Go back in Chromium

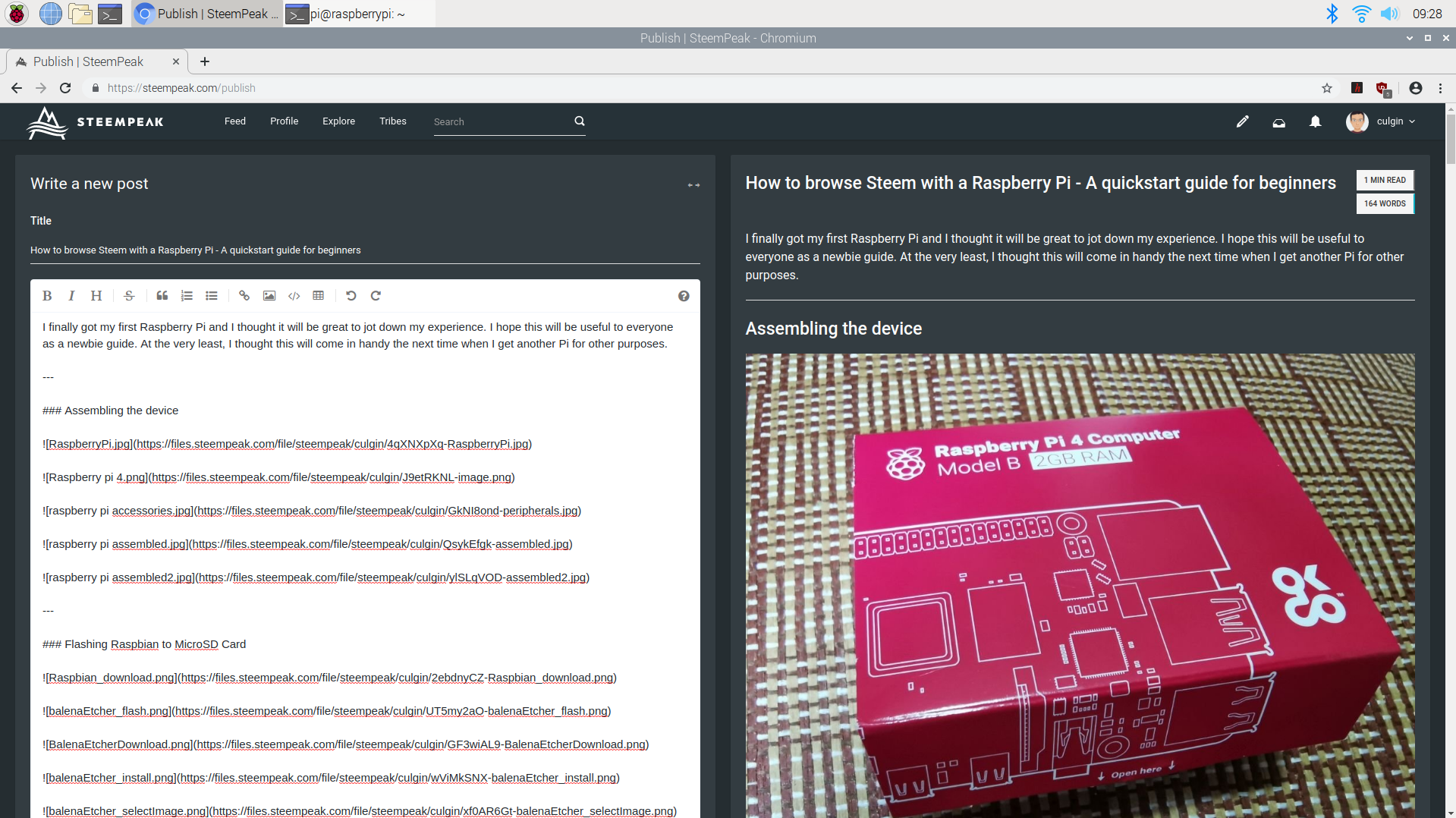point(17,88)
